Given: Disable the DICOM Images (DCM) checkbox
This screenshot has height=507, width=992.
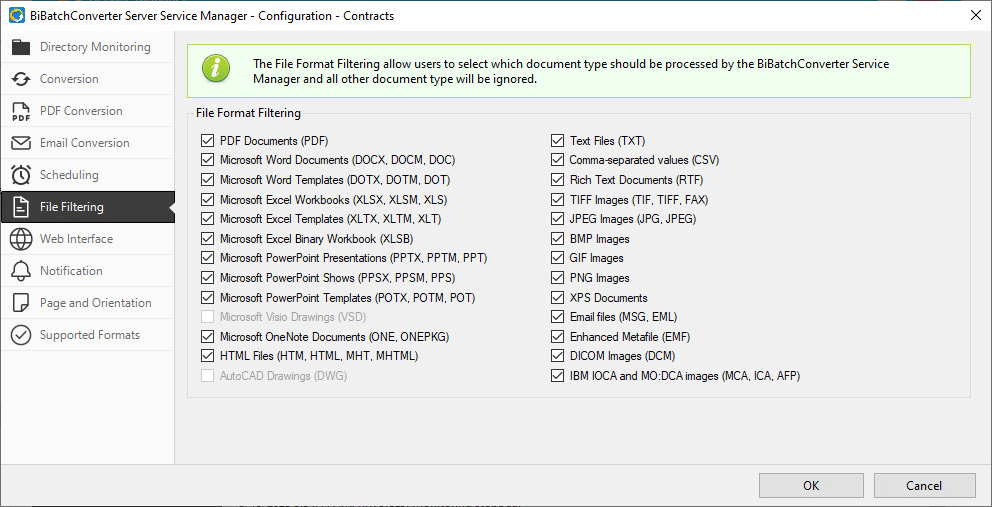Looking at the screenshot, I should coord(557,356).
